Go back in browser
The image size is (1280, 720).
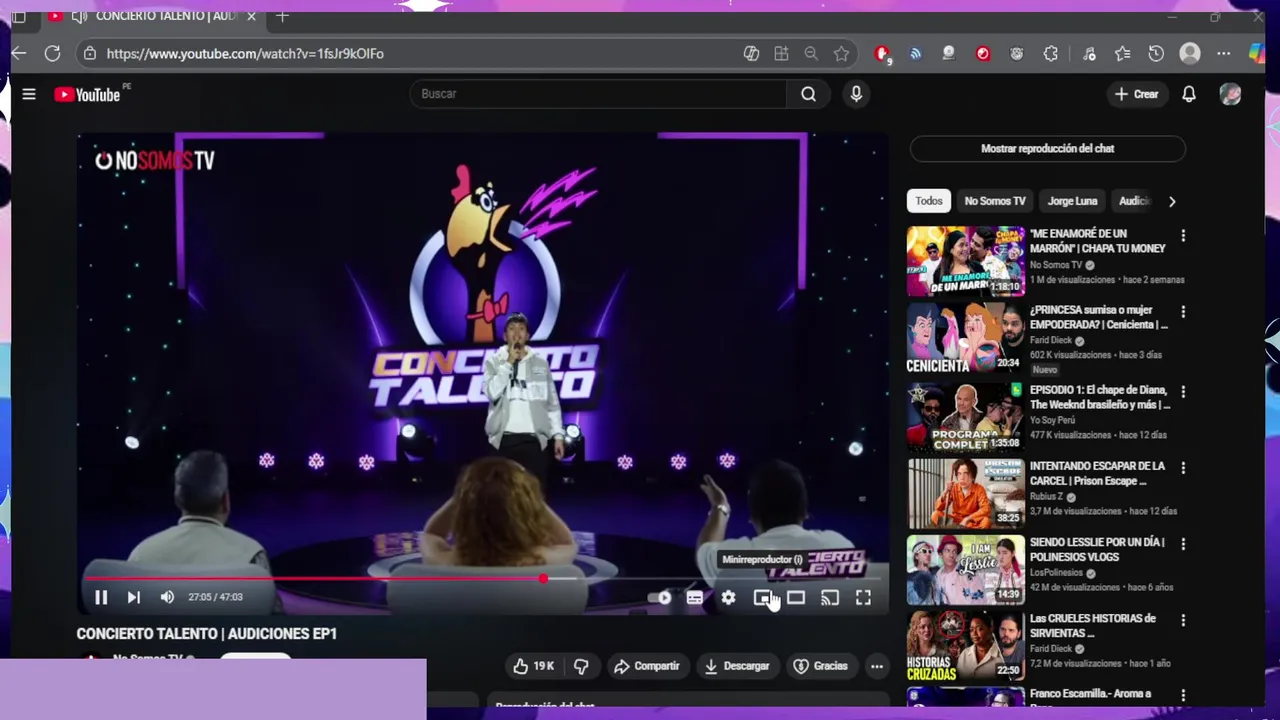tap(19, 53)
